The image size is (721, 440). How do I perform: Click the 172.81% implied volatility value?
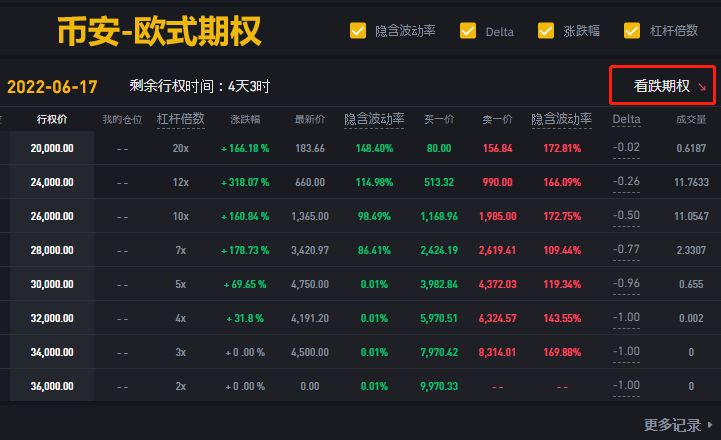(x=562, y=148)
